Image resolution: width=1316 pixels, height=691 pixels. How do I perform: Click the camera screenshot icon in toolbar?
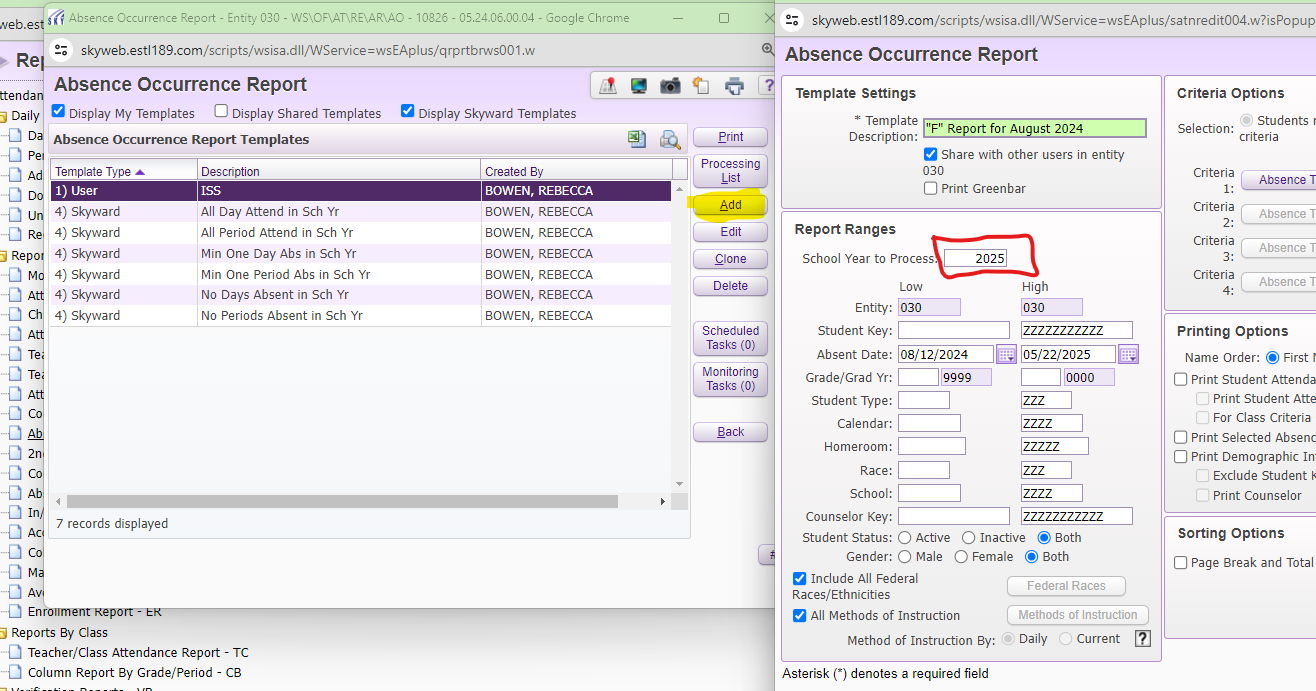point(670,86)
